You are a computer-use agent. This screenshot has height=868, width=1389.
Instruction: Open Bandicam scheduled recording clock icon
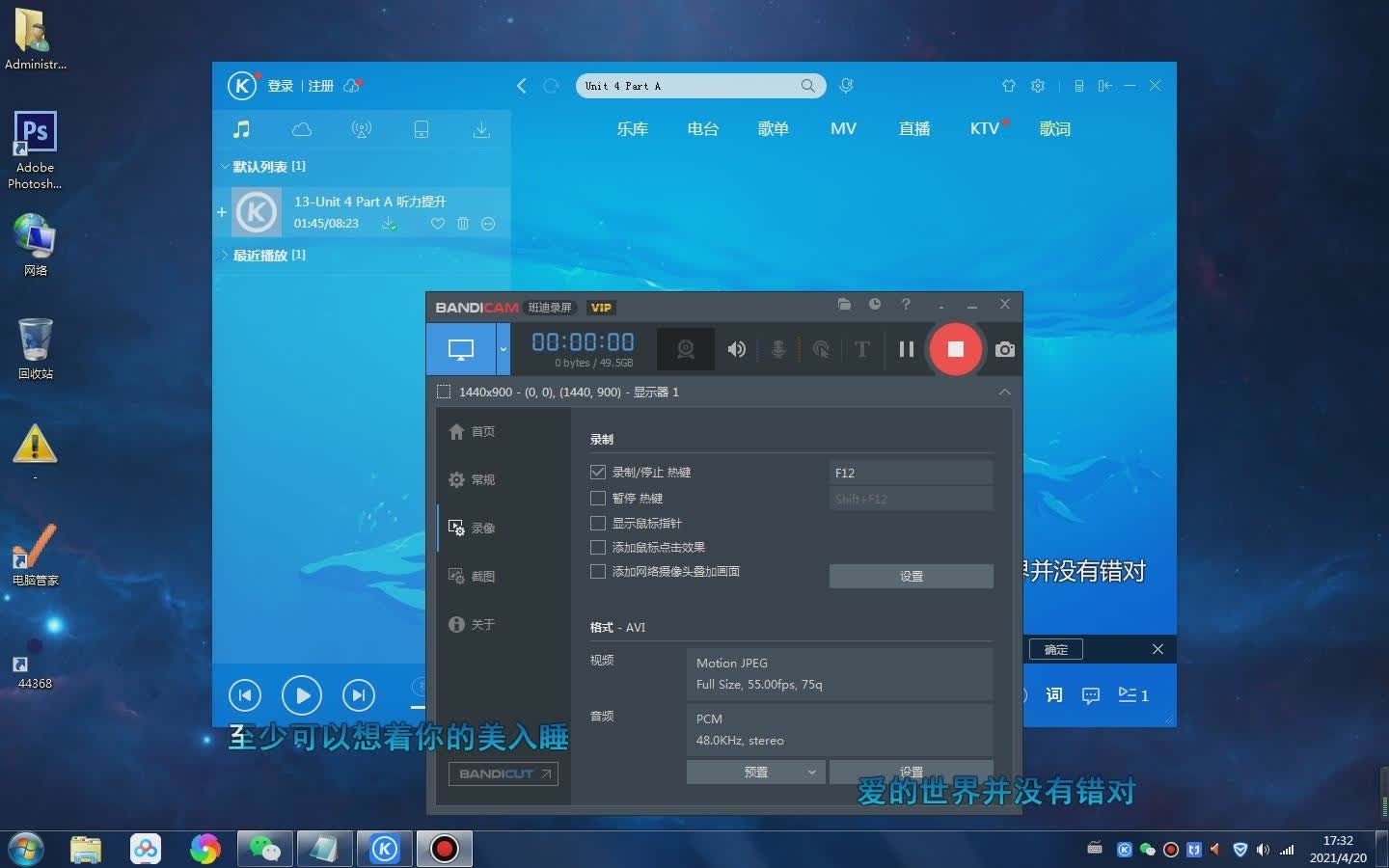(x=875, y=304)
